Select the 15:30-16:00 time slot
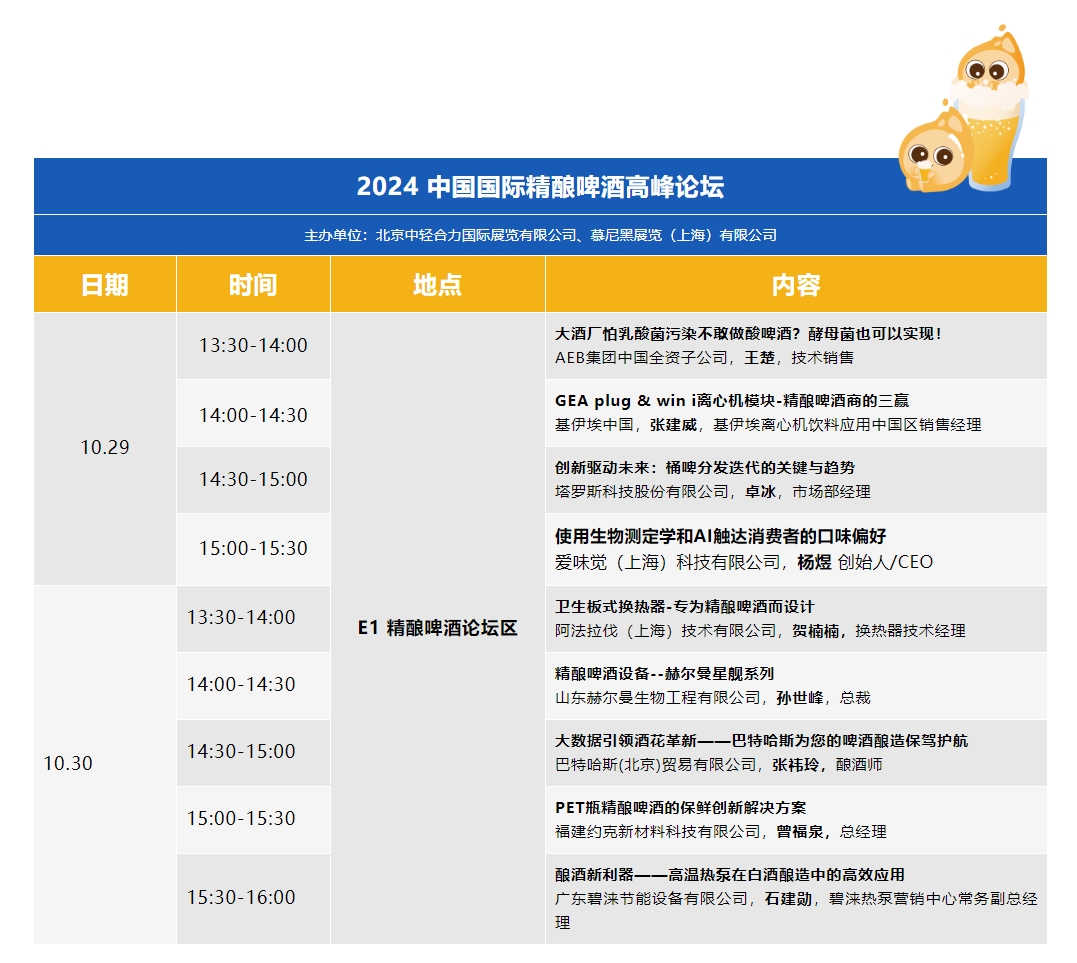 (x=241, y=898)
